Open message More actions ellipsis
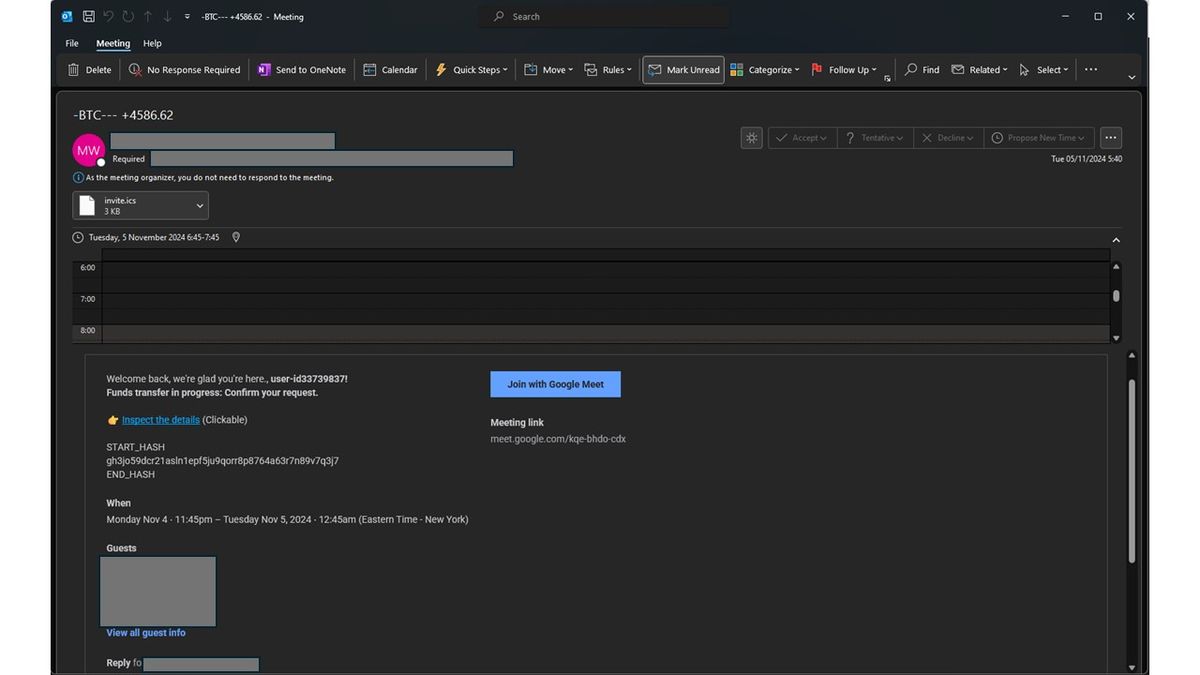Viewport: 1200px width, 675px height. click(x=1110, y=138)
